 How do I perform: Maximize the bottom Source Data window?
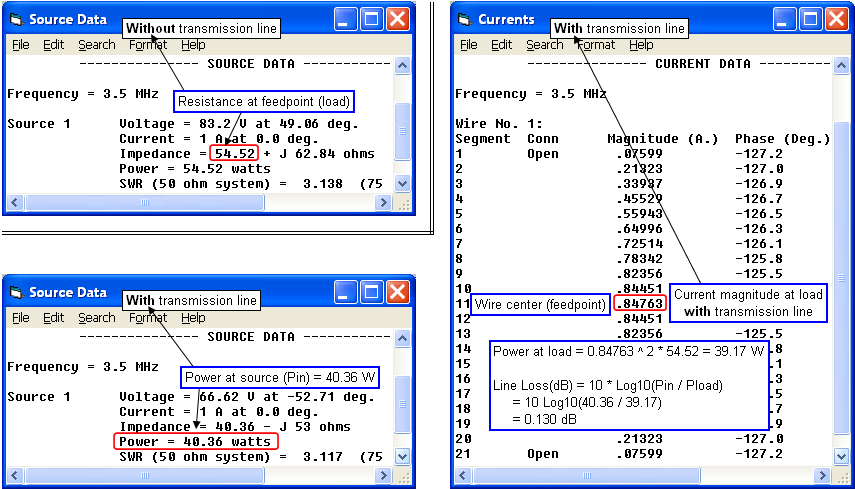coord(372,292)
